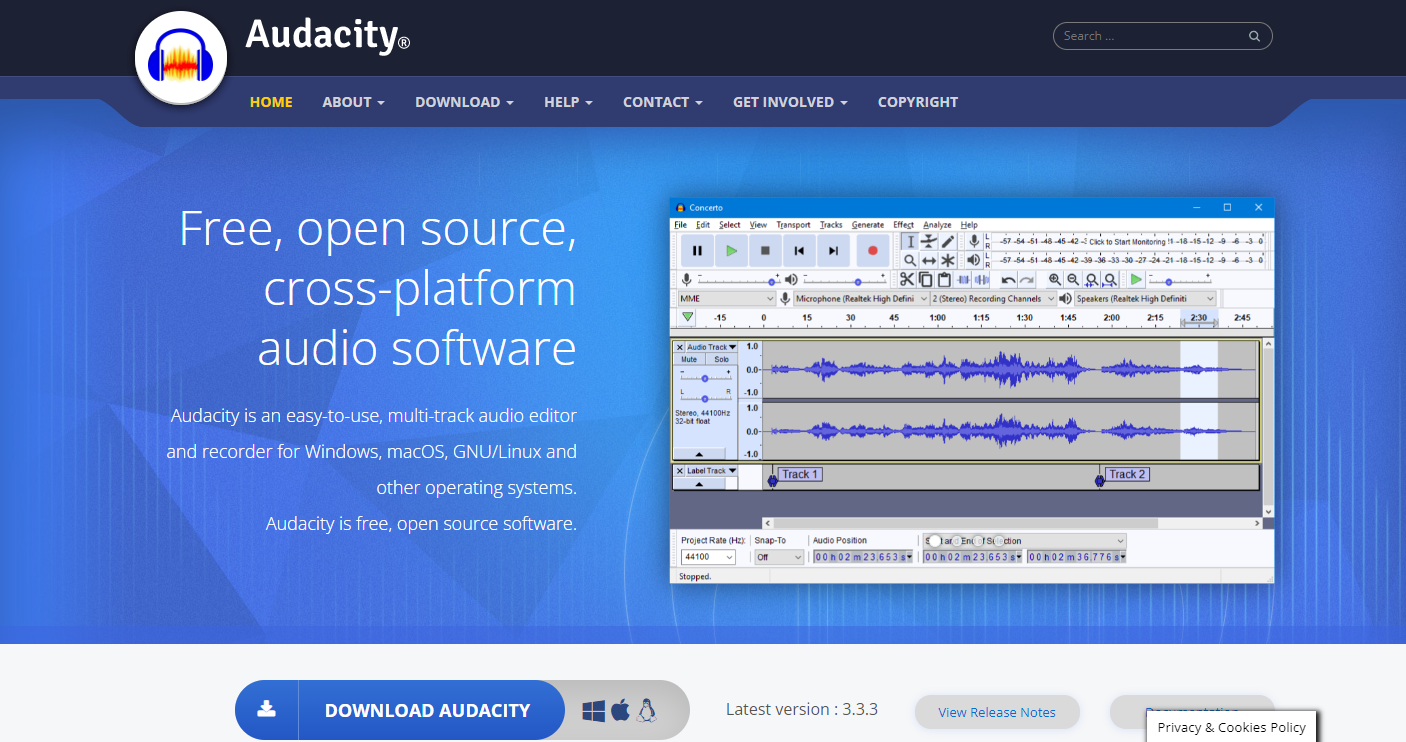The width and height of the screenshot is (1406, 742).
Task: Click the Redo arrow icon
Action: click(x=1026, y=280)
